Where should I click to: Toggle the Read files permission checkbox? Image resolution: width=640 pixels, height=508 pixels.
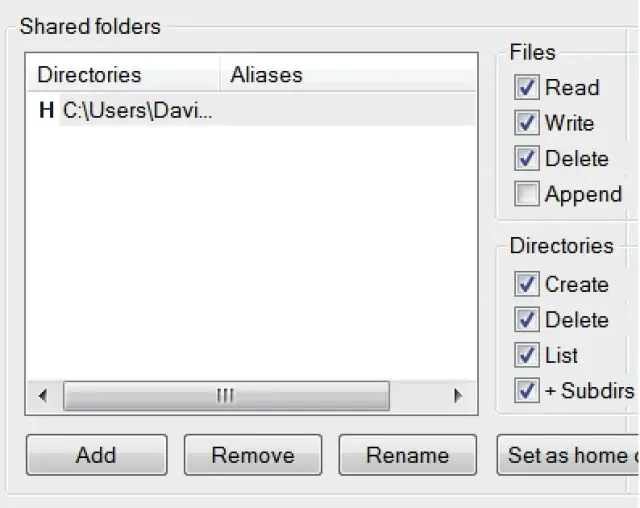point(527,88)
